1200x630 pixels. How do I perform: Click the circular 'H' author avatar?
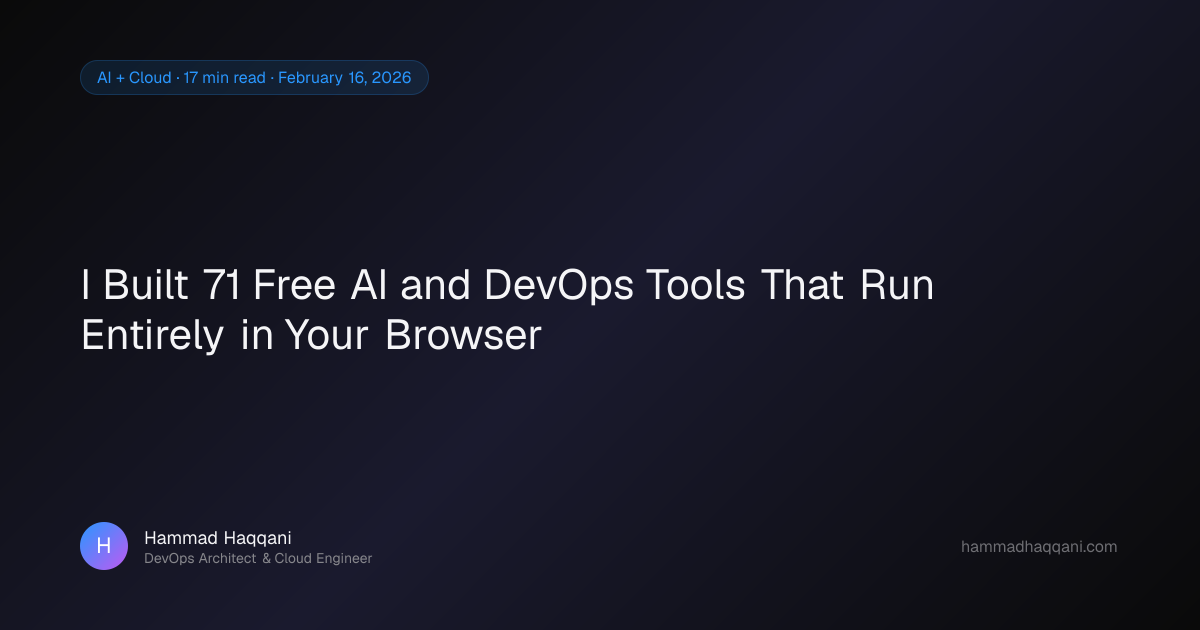[x=104, y=546]
